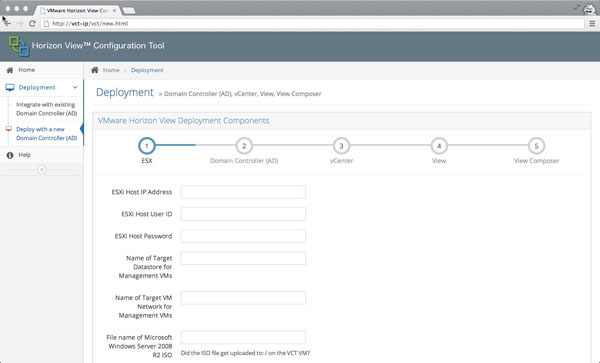The width and height of the screenshot is (600, 363).
Task: Select Deploy with a new Domain Controller (AD)
Action: point(46,133)
